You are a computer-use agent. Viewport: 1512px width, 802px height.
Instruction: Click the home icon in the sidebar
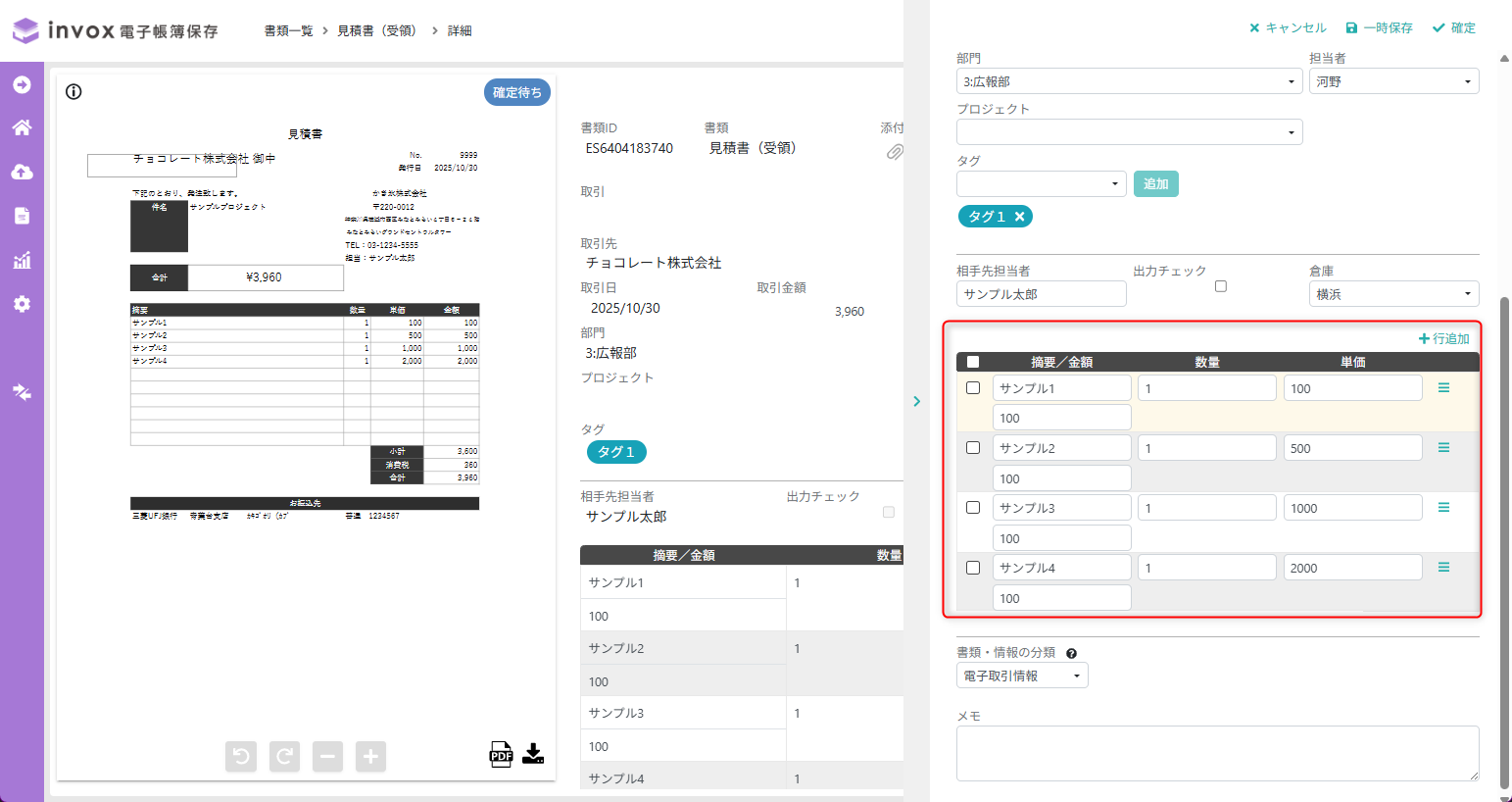22,127
